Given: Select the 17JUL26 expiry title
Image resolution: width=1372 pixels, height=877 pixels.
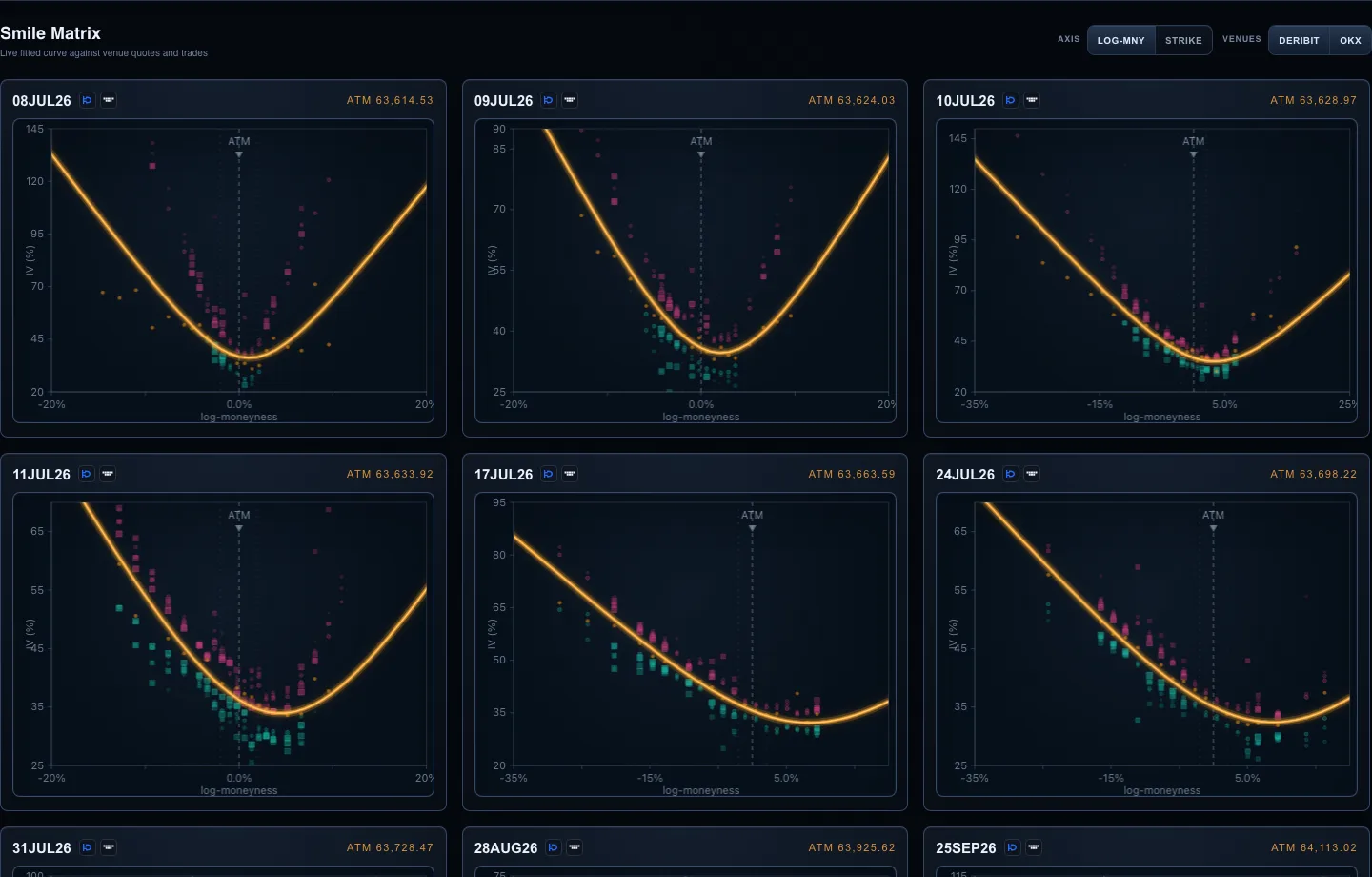Looking at the screenshot, I should [503, 474].
